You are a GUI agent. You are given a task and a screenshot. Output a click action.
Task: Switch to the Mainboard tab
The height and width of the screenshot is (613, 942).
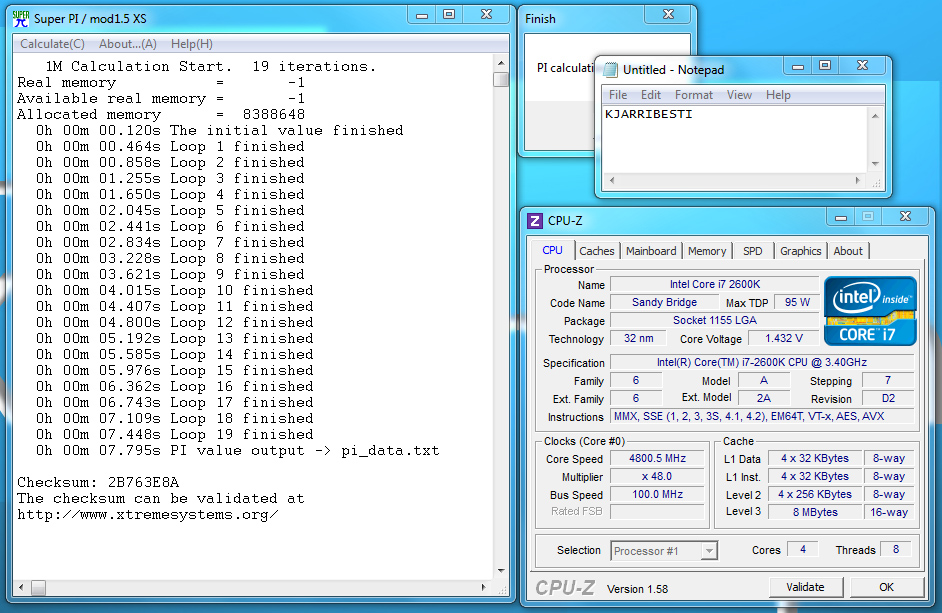651,251
